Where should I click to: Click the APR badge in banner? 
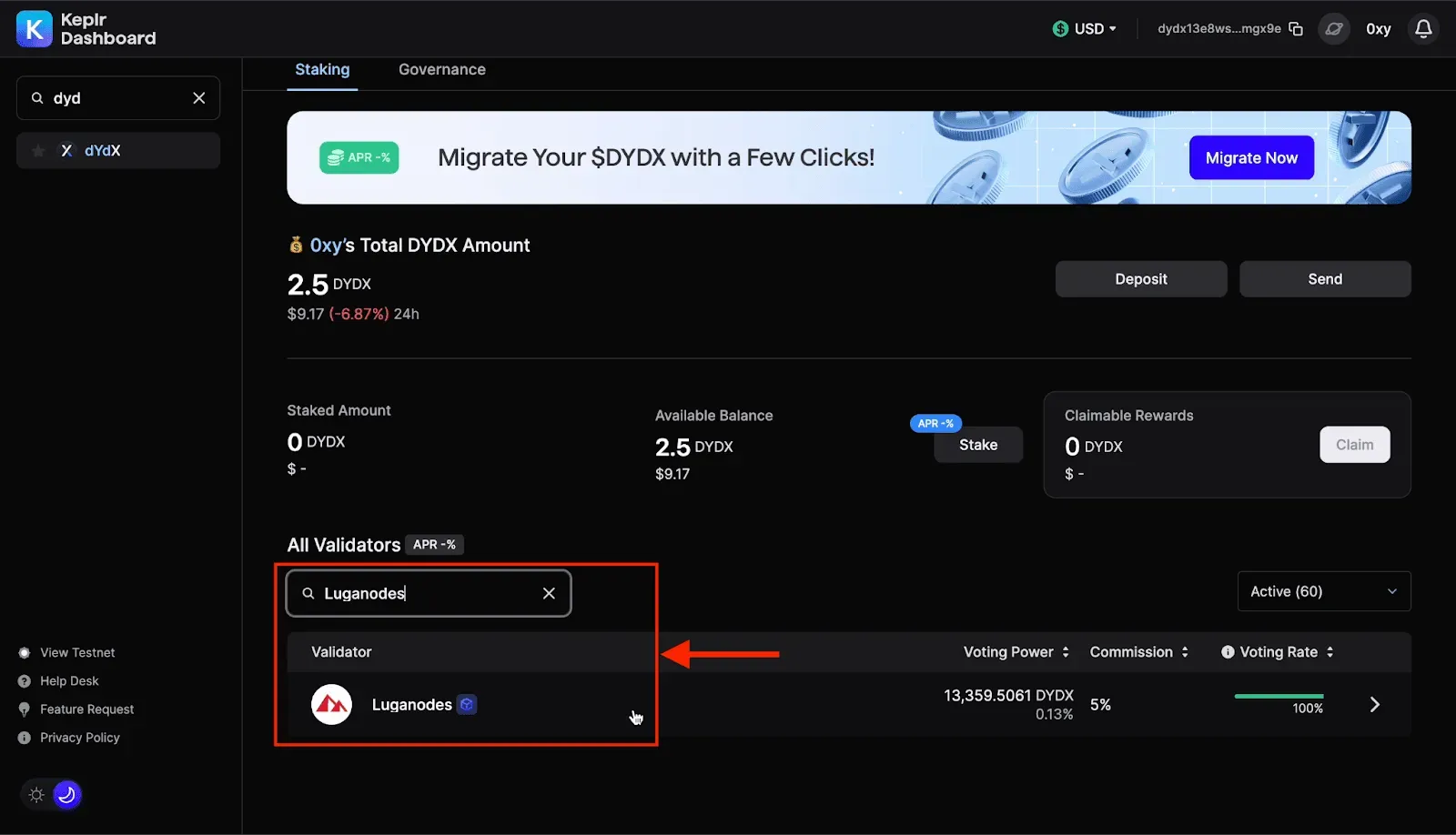[359, 157]
